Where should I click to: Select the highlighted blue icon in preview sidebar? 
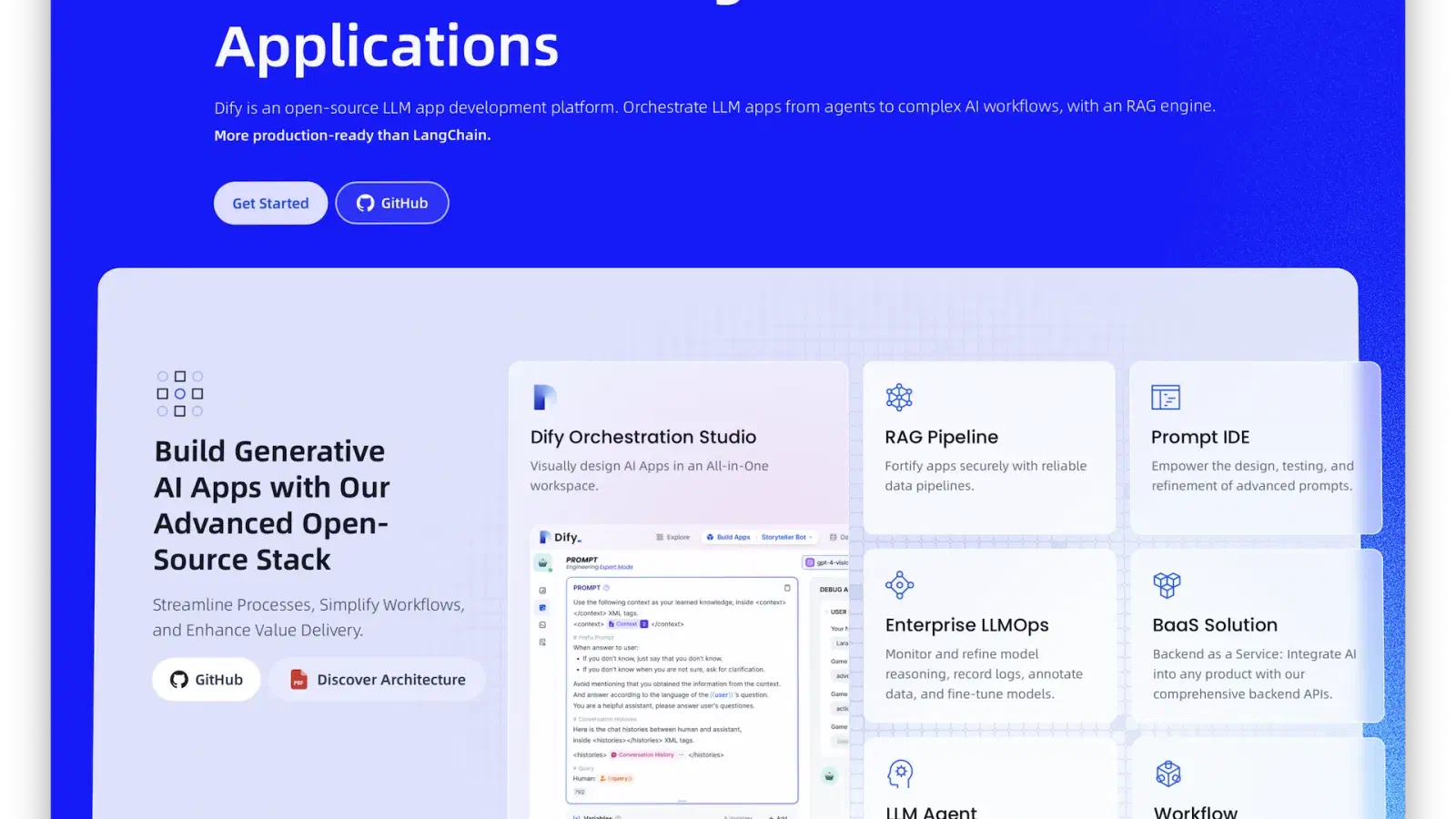[543, 608]
